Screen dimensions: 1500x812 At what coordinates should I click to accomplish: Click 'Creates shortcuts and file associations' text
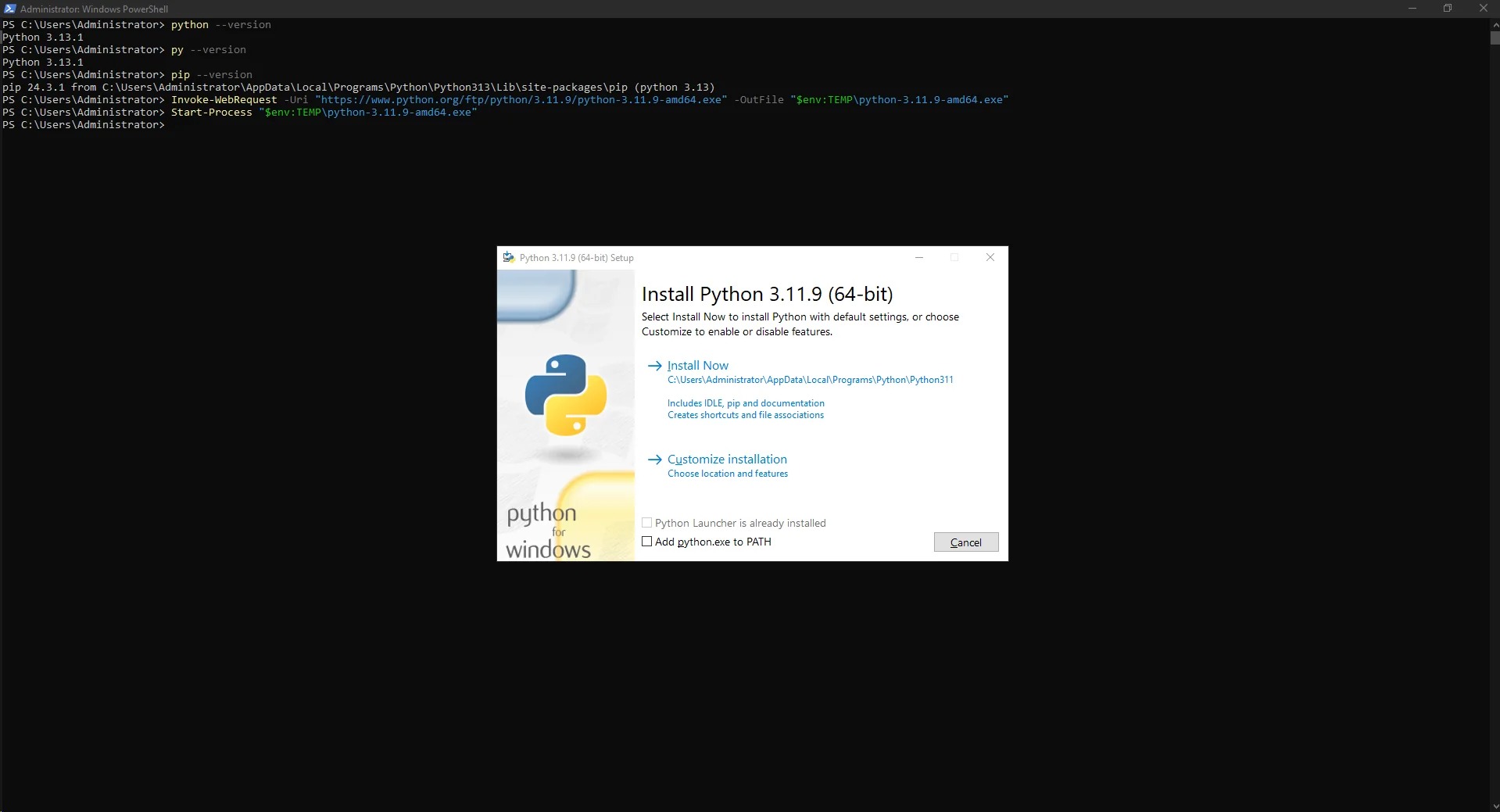coord(746,415)
